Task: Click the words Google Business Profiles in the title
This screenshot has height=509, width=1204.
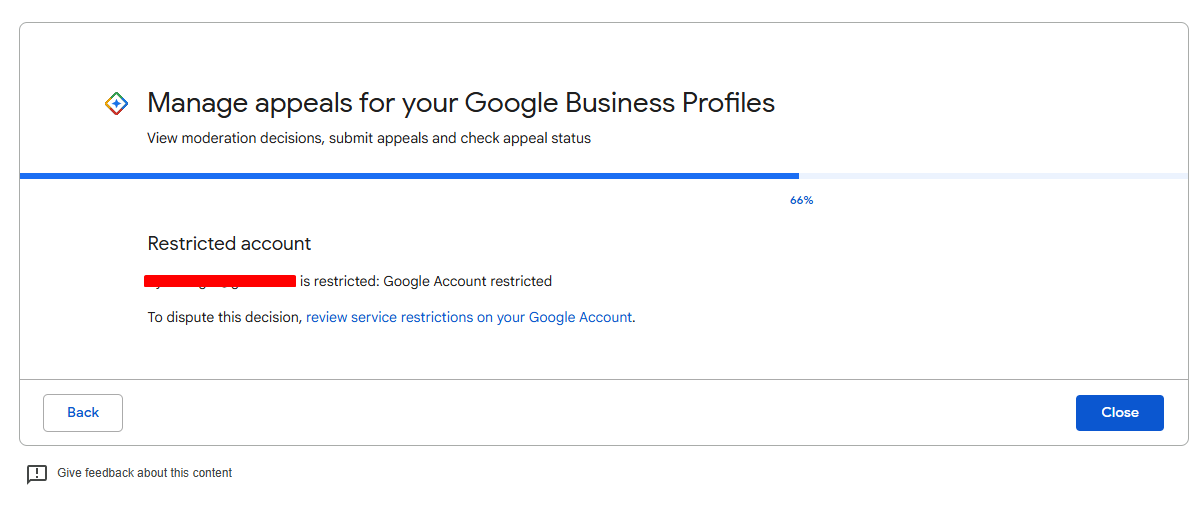Action: pyautogui.click(x=620, y=102)
